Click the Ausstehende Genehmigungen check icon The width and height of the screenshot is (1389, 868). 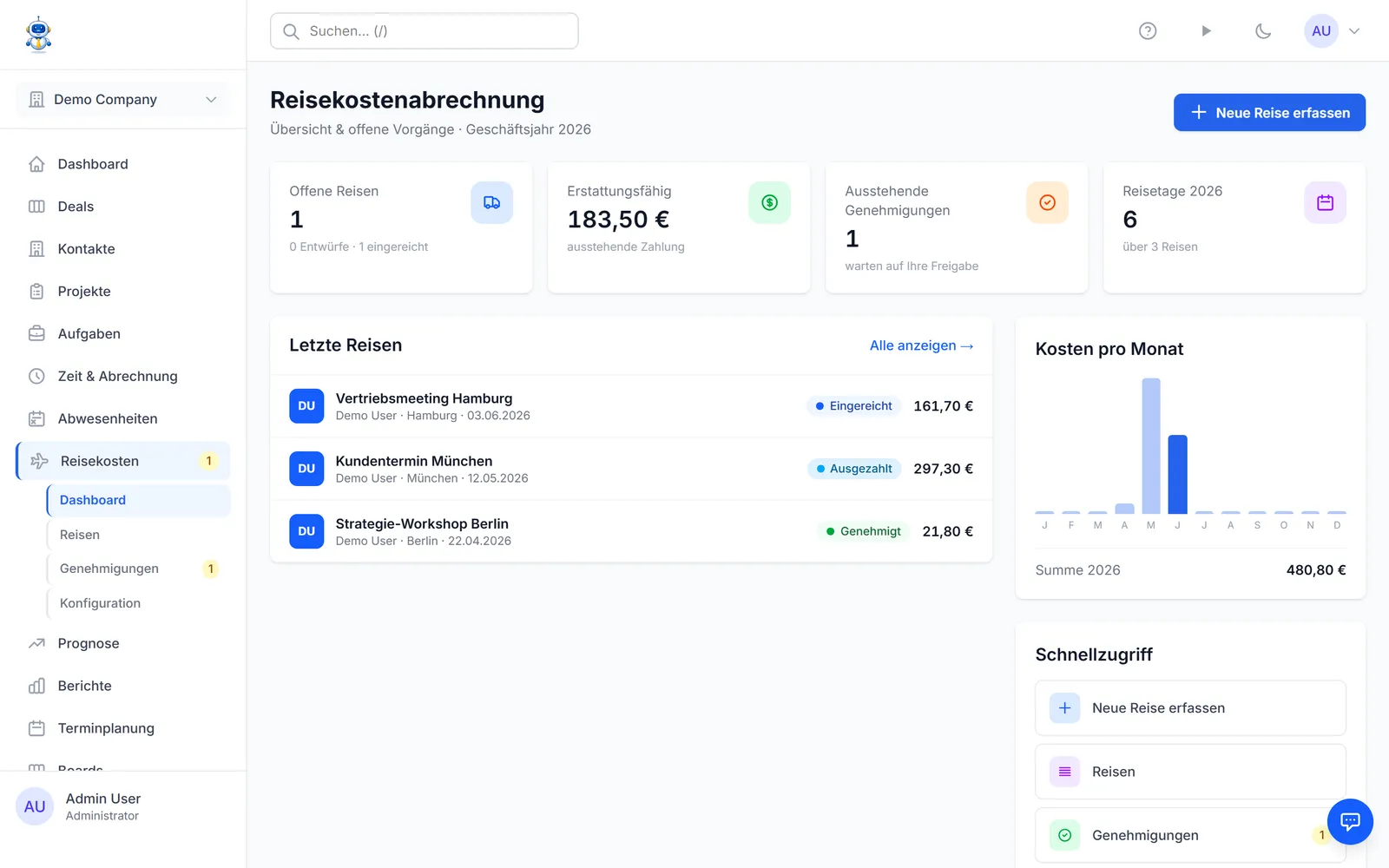click(x=1047, y=202)
